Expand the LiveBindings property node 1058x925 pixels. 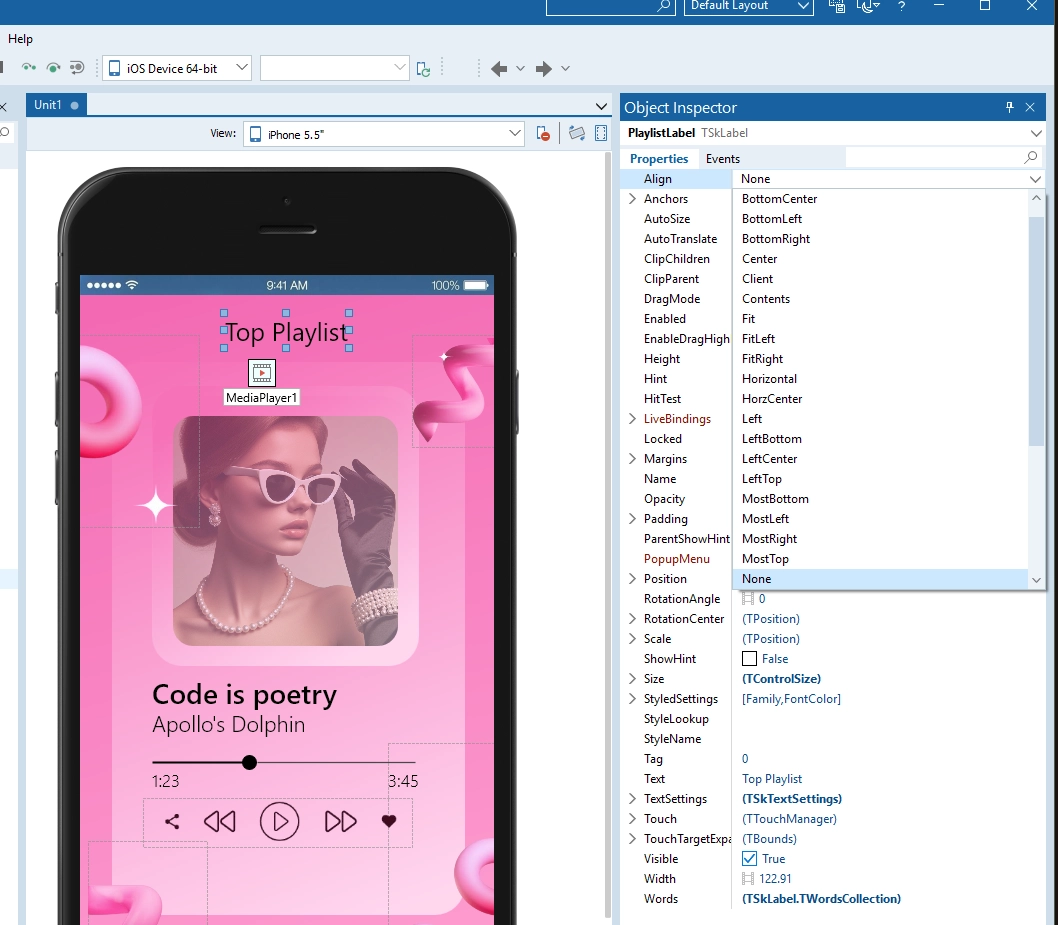(631, 418)
